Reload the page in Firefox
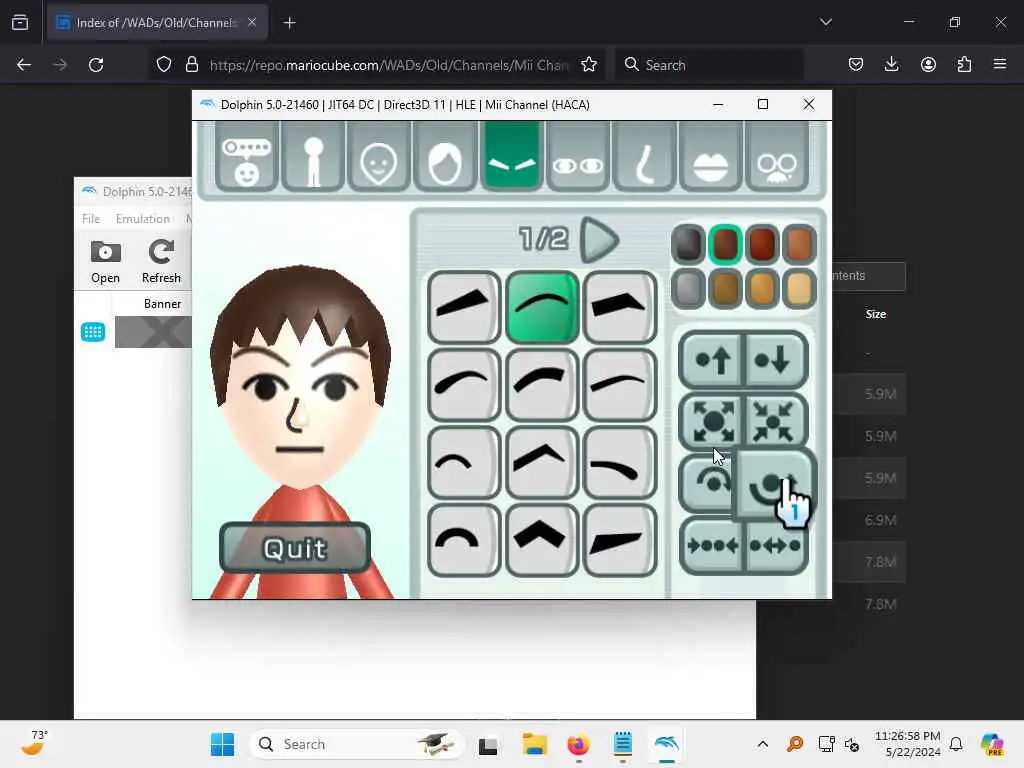 tap(96, 65)
